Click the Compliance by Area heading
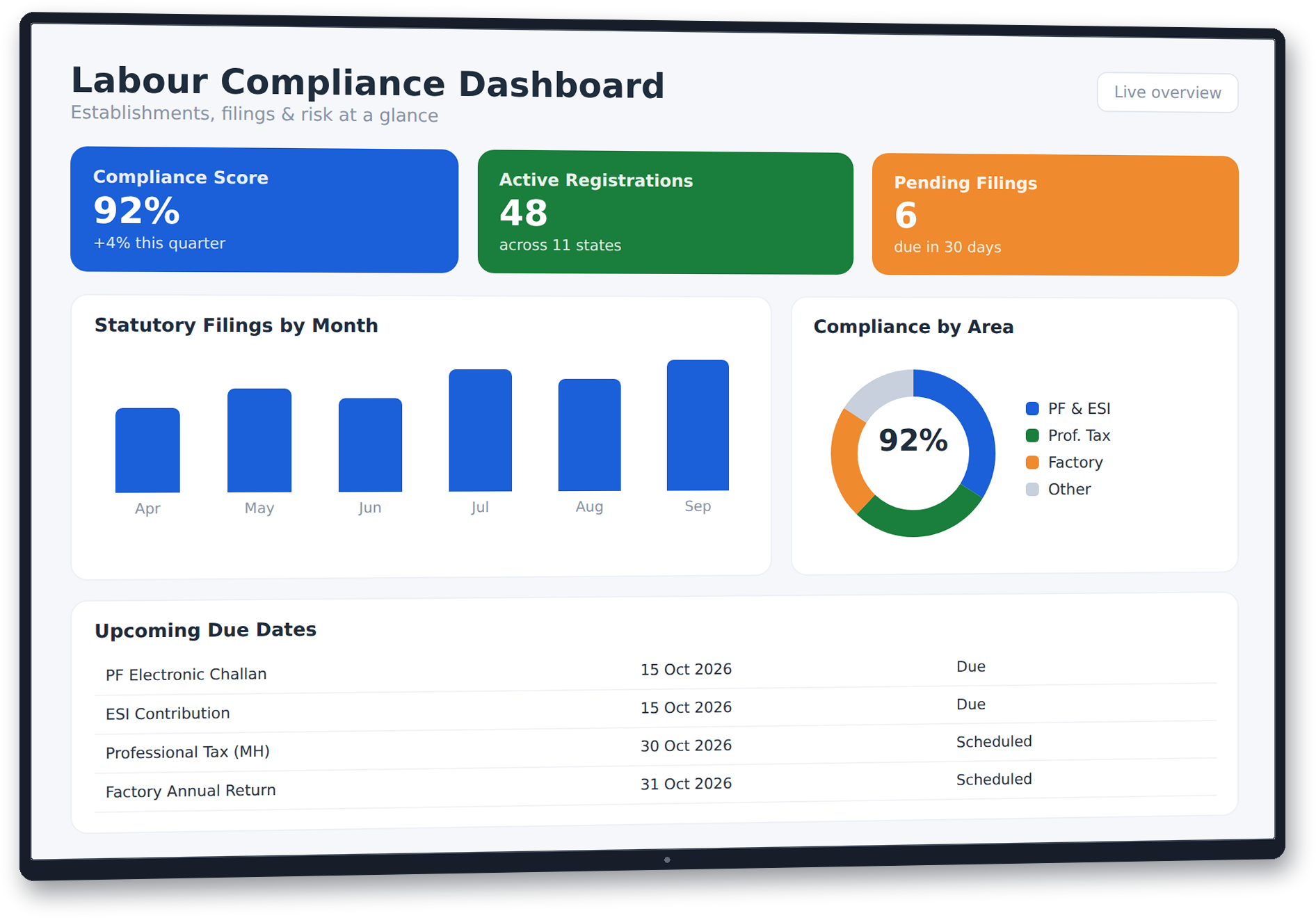The image size is (1316, 918). point(913,327)
